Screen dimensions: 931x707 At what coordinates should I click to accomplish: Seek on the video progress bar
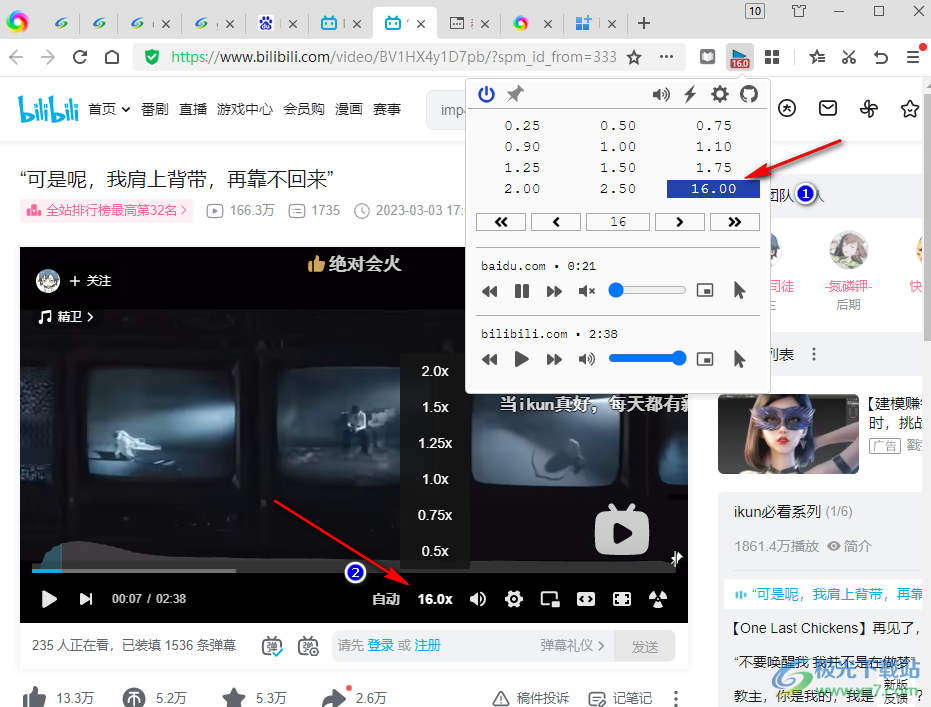click(x=354, y=570)
